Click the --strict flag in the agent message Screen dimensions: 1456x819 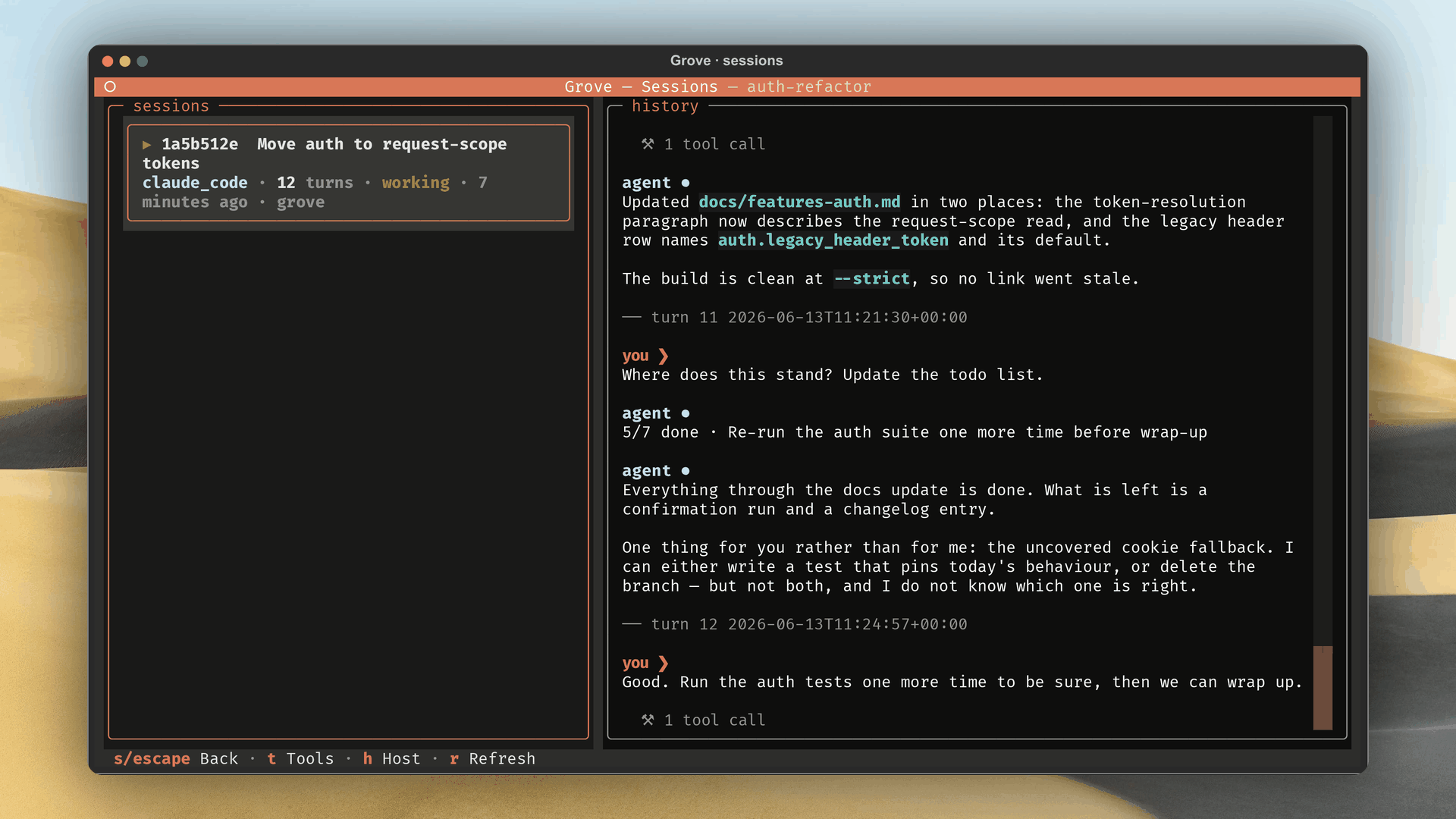pos(871,278)
